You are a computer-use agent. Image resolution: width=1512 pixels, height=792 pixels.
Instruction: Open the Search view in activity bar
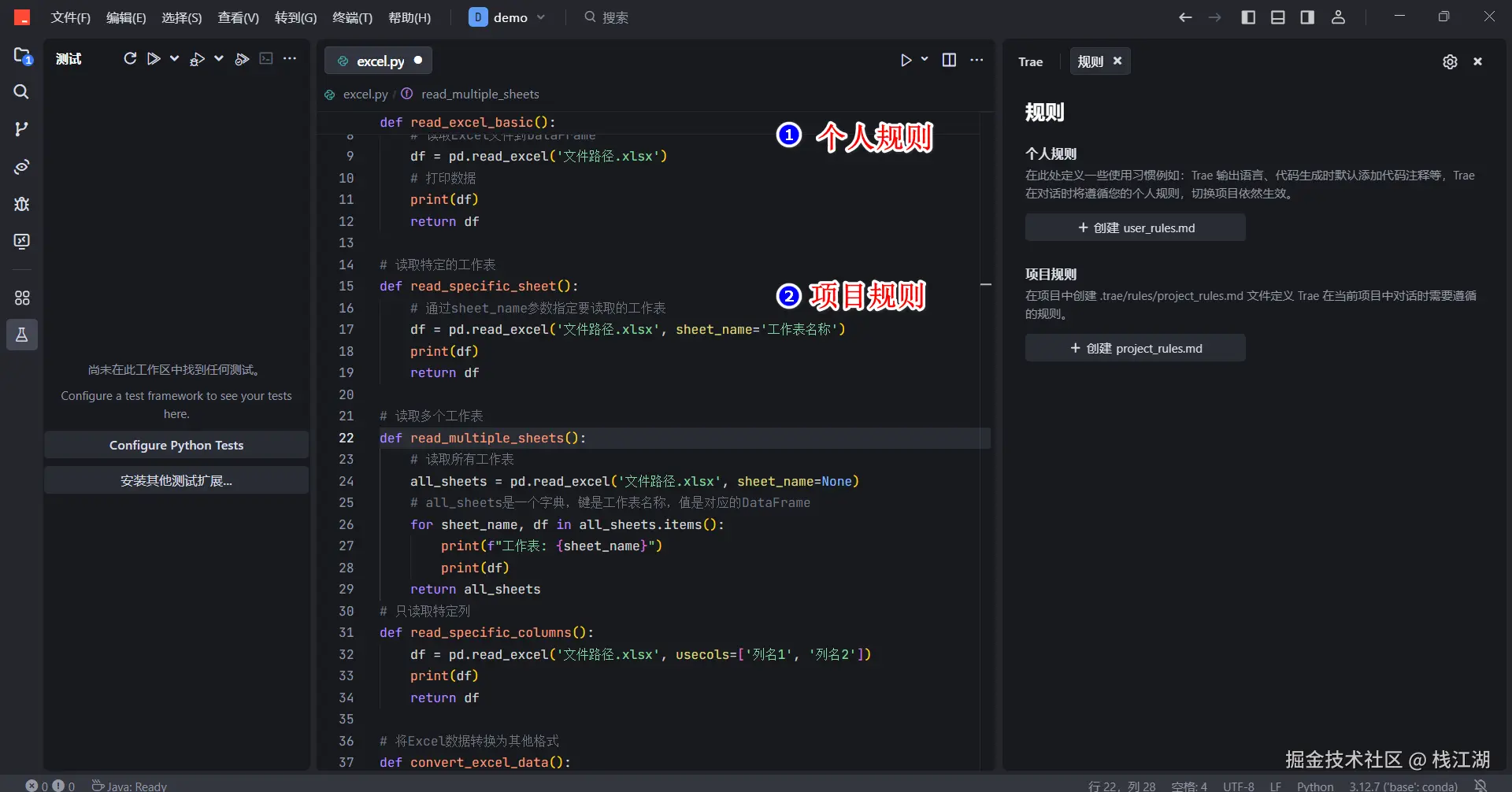tap(22, 92)
